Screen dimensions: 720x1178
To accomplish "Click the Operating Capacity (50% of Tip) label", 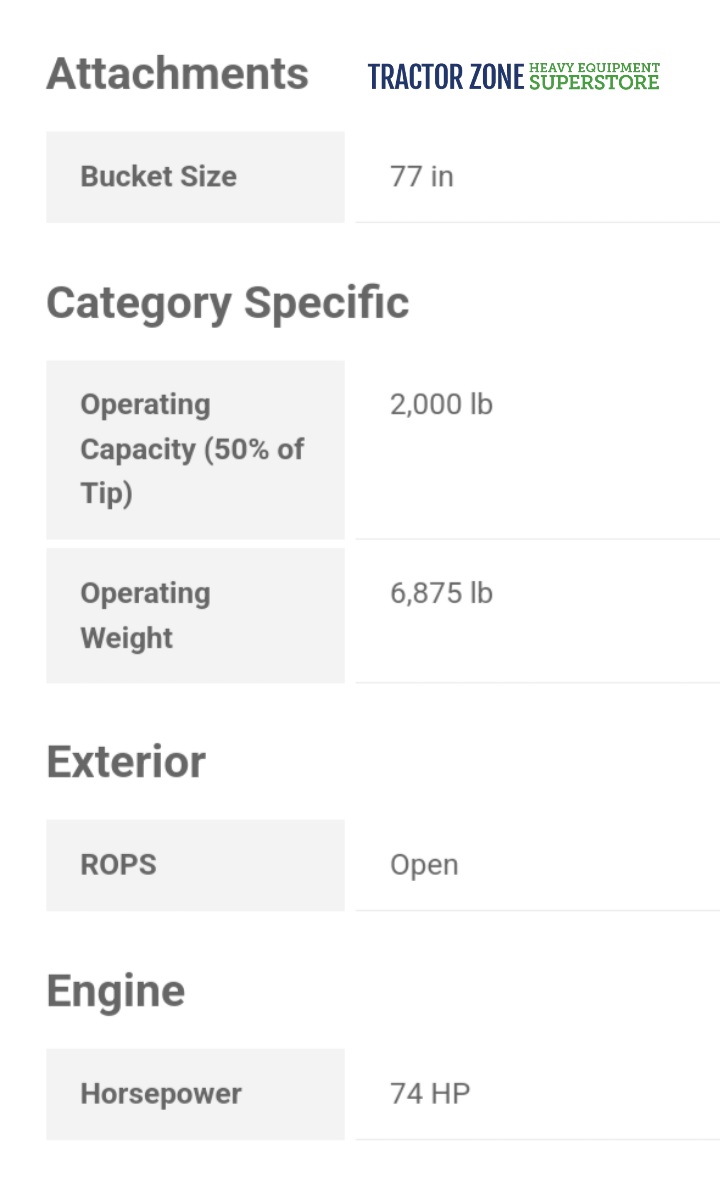I will point(192,449).
